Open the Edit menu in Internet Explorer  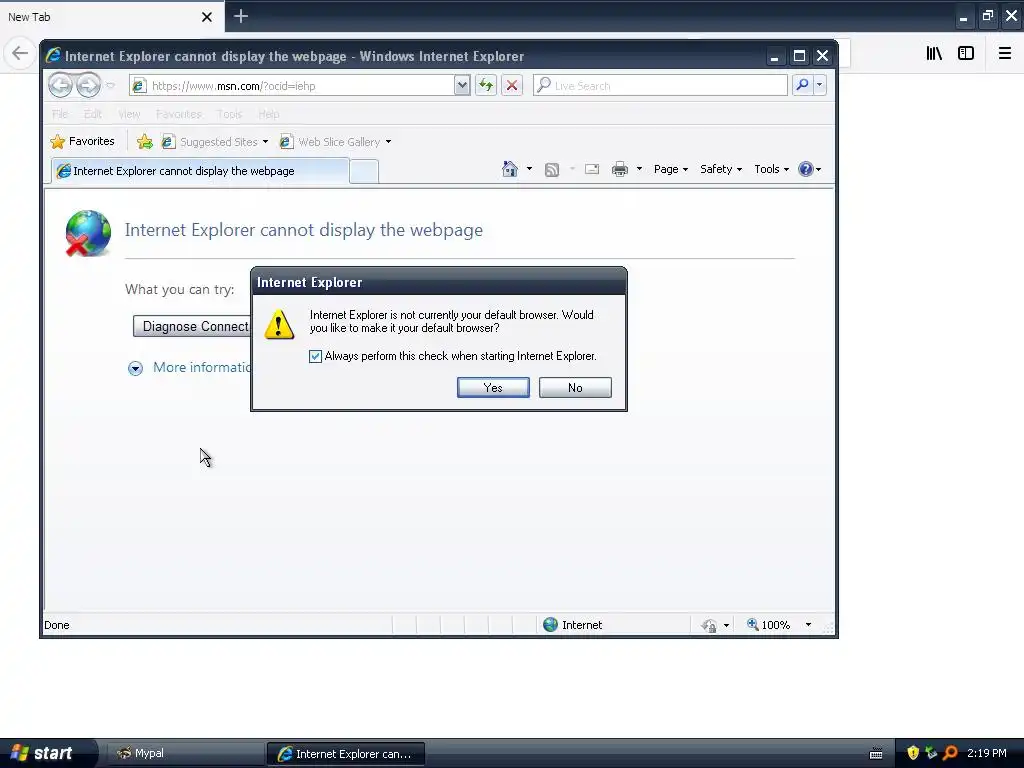(x=93, y=114)
